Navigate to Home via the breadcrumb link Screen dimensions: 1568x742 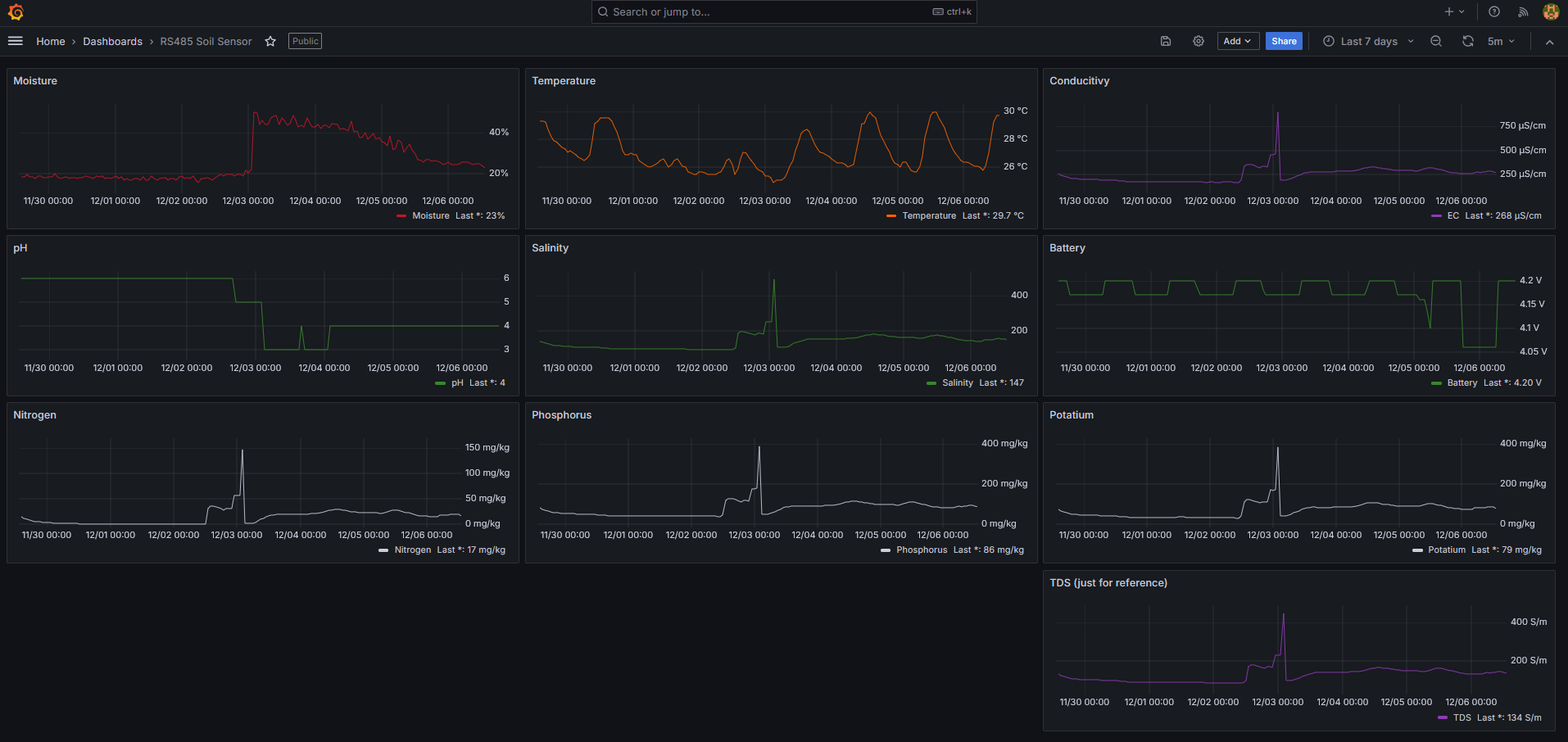[x=50, y=41]
